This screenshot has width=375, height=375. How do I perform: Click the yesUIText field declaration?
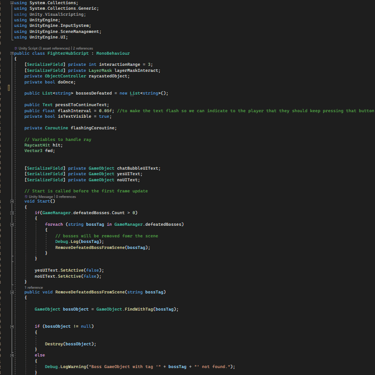tap(83, 174)
